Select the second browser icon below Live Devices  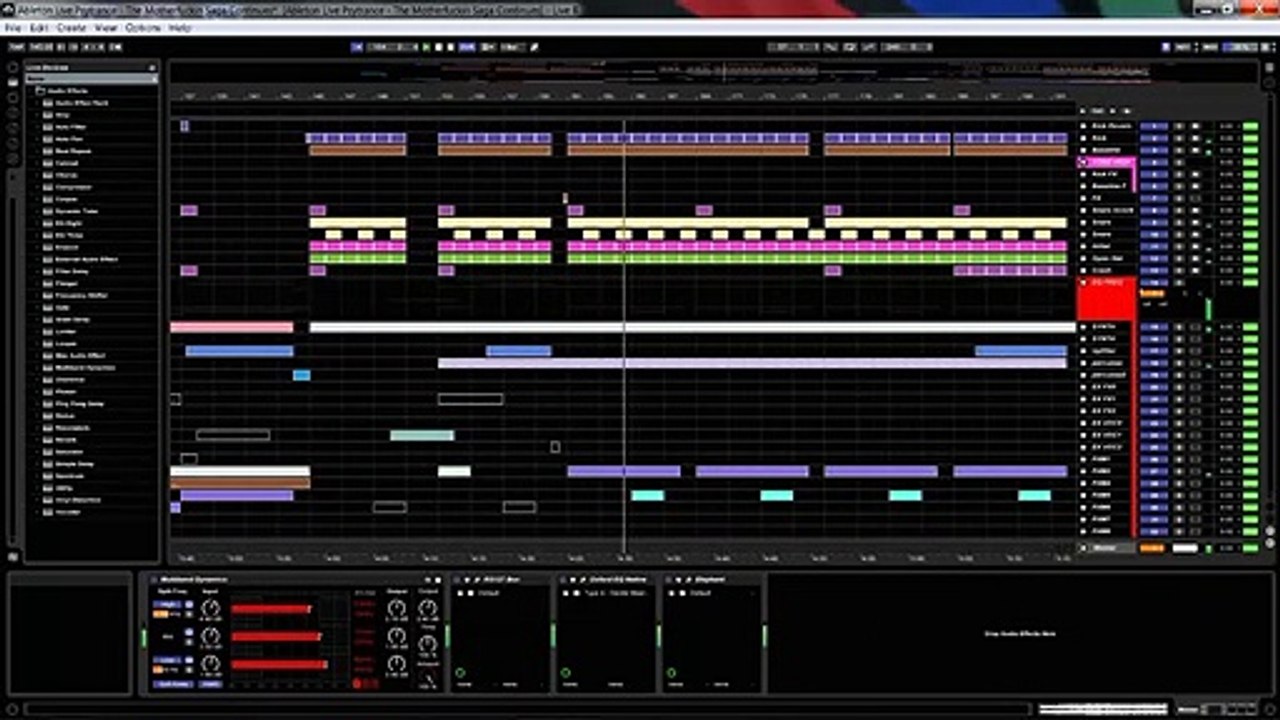click(13, 100)
